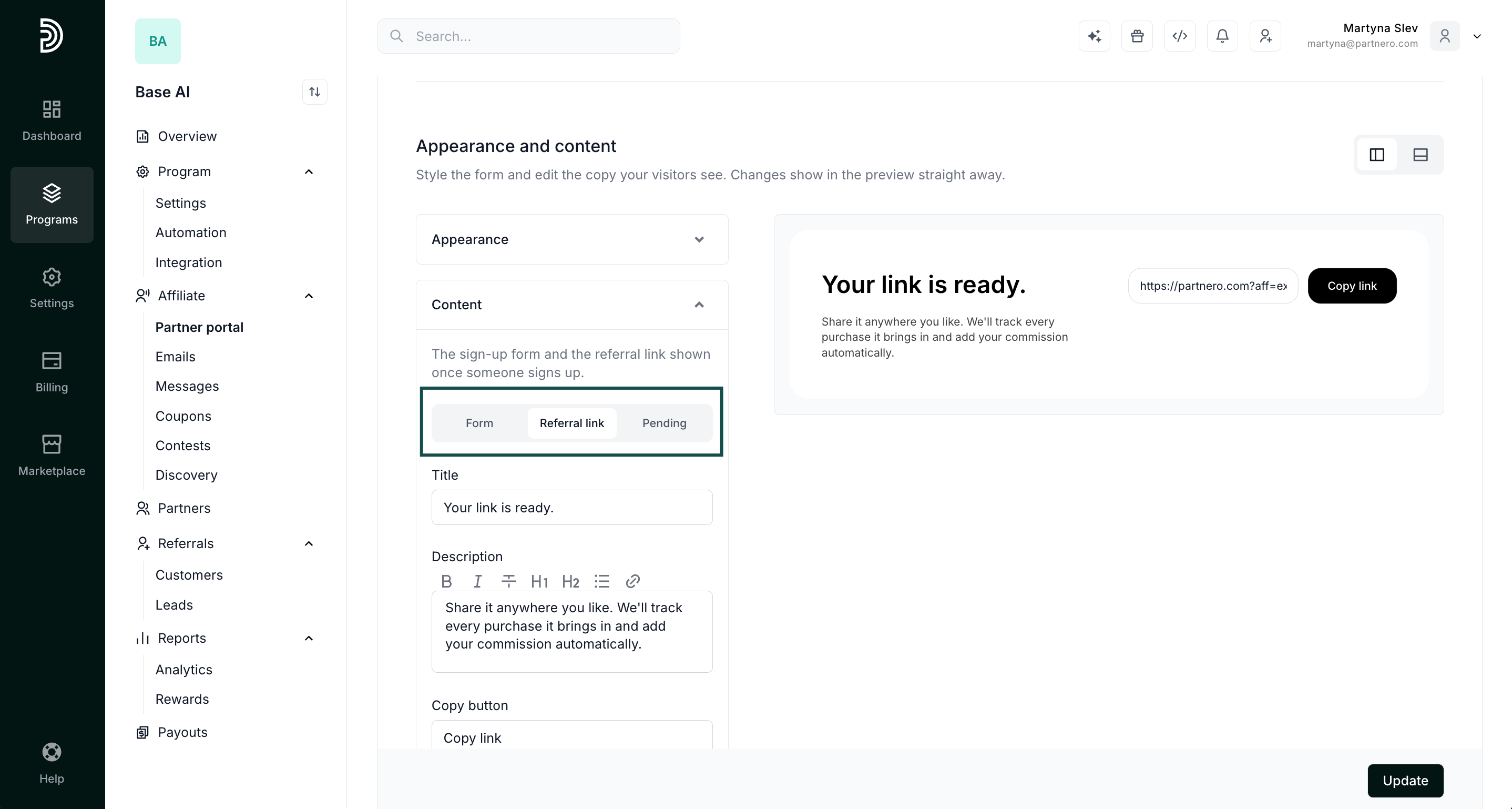The width and height of the screenshot is (1512, 809).
Task: Open the notifications bell
Action: pyautogui.click(x=1222, y=36)
